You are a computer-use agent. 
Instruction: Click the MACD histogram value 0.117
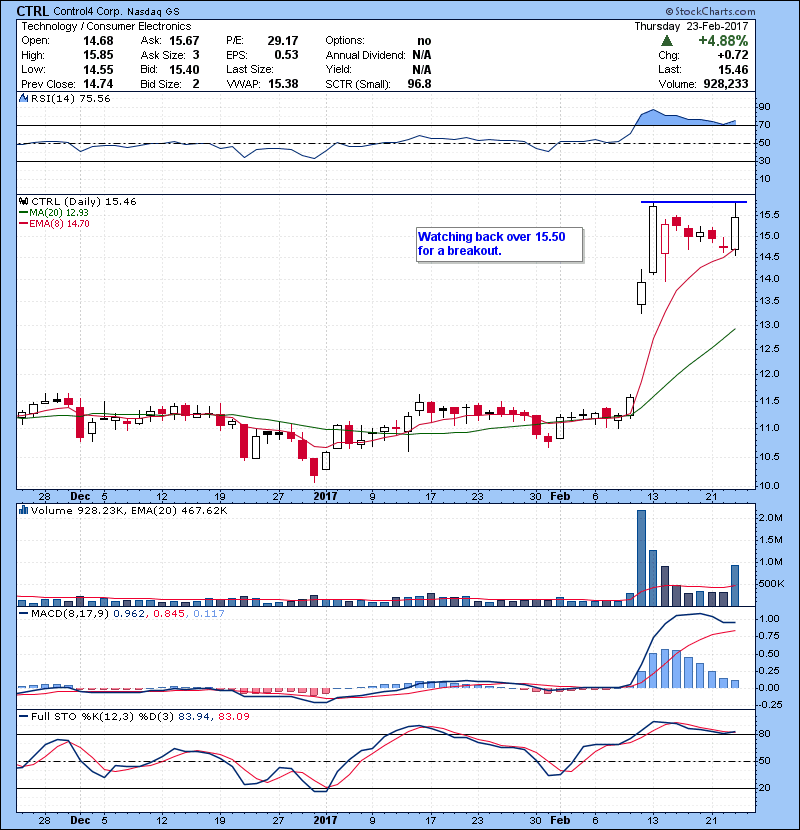coord(209,614)
